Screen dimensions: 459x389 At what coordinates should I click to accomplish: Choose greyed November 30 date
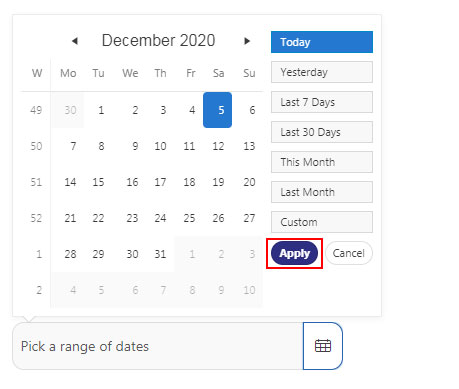coord(70,110)
